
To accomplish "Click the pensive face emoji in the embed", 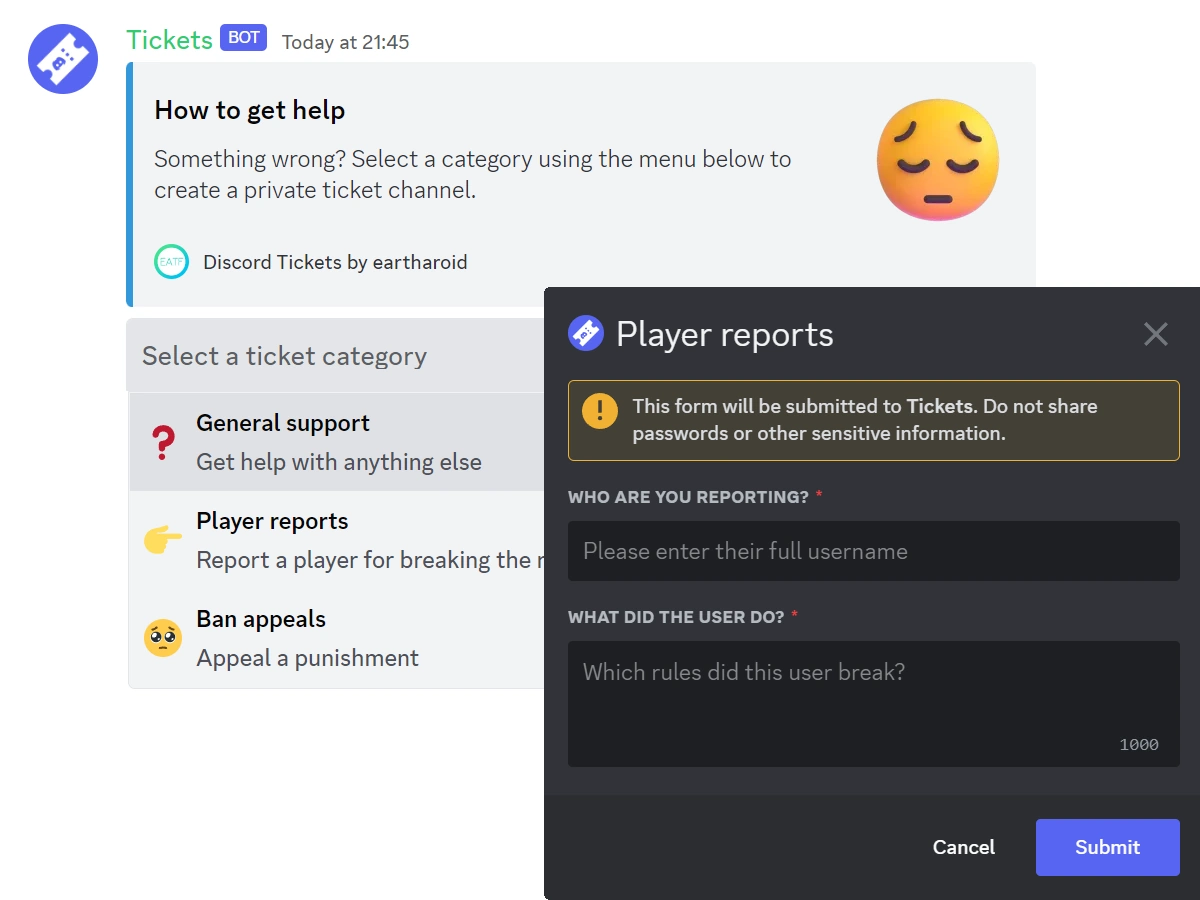I will pyautogui.click(x=937, y=160).
